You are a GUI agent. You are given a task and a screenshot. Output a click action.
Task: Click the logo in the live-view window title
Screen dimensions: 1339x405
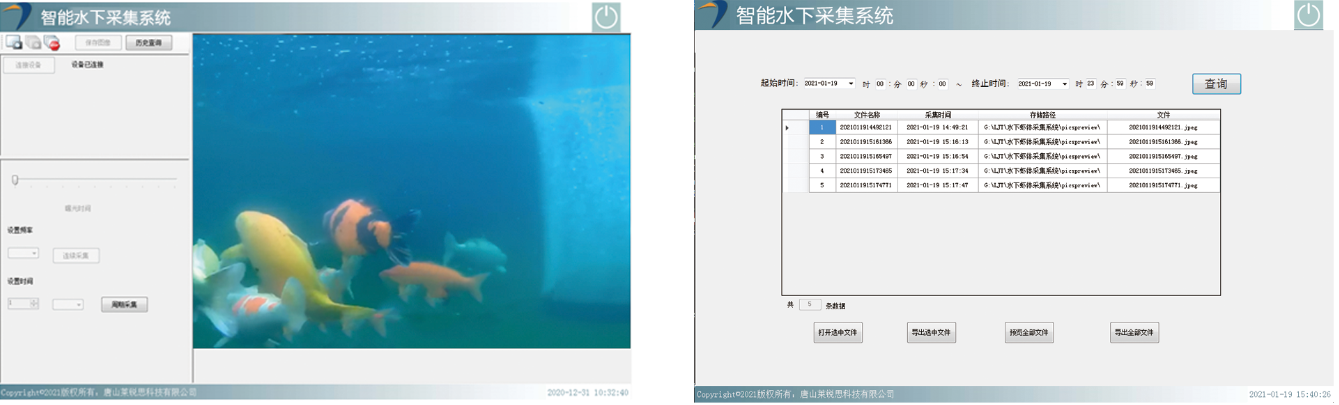[x=17, y=15]
